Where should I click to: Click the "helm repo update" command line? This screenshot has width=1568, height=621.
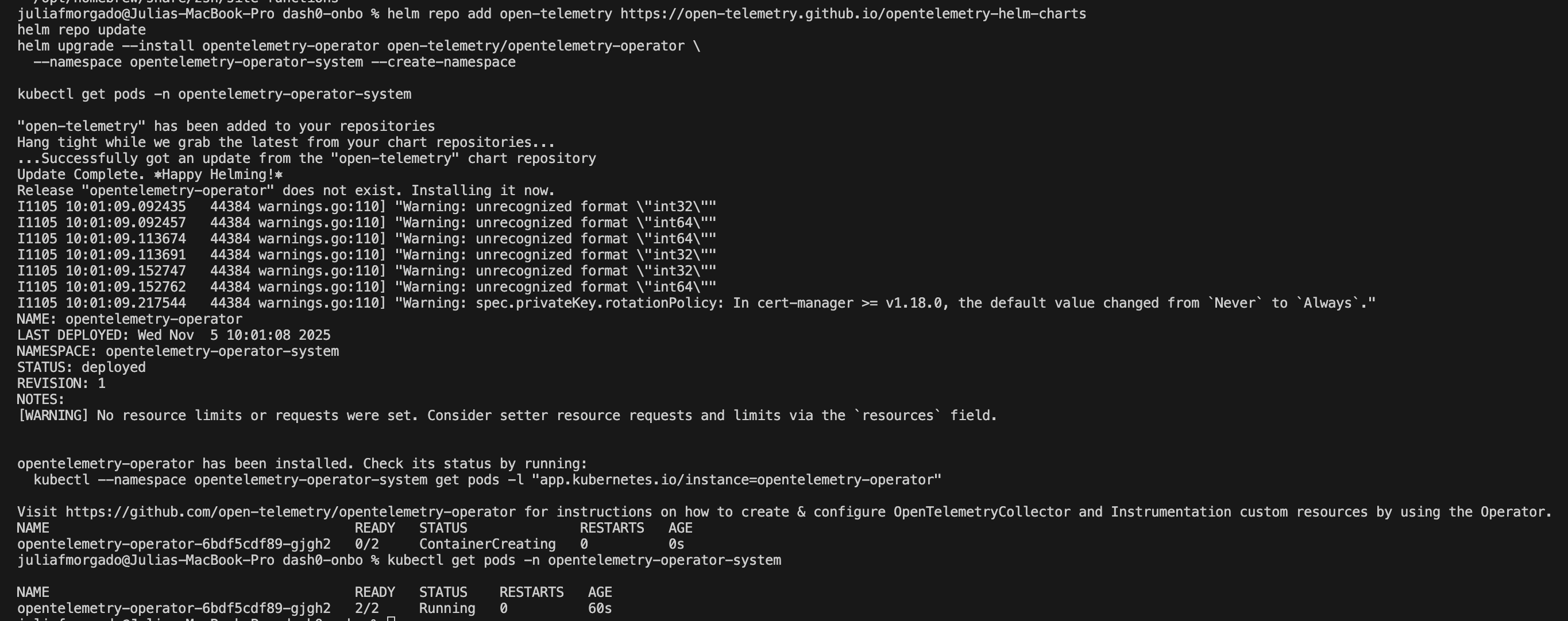point(82,30)
